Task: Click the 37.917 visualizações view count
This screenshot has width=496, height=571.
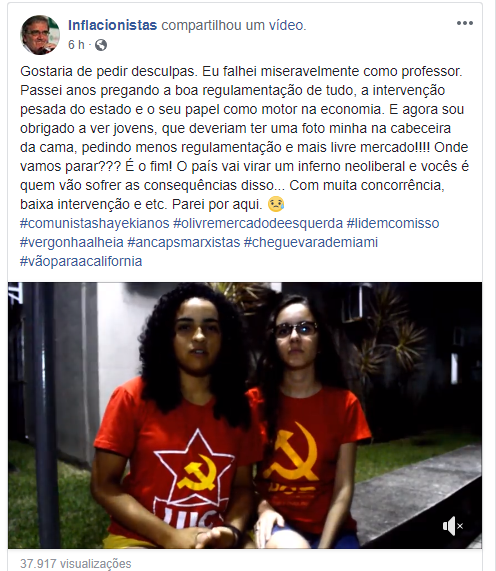Action: [x=75, y=563]
